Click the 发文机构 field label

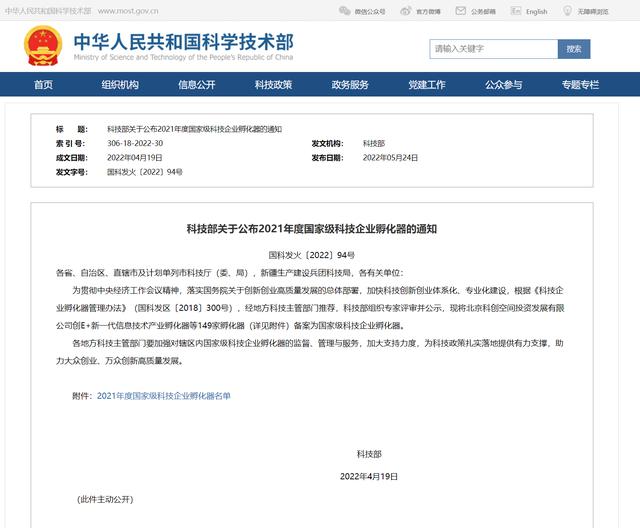coord(327,143)
